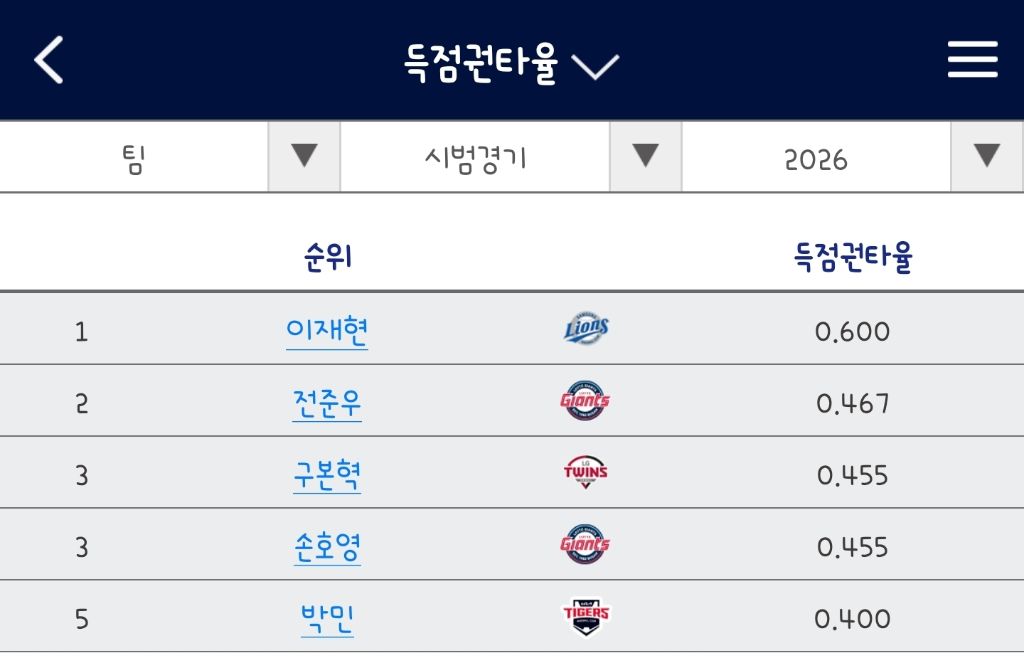Open player 이재현's profile link
The height and width of the screenshot is (658, 1024).
coord(327,331)
